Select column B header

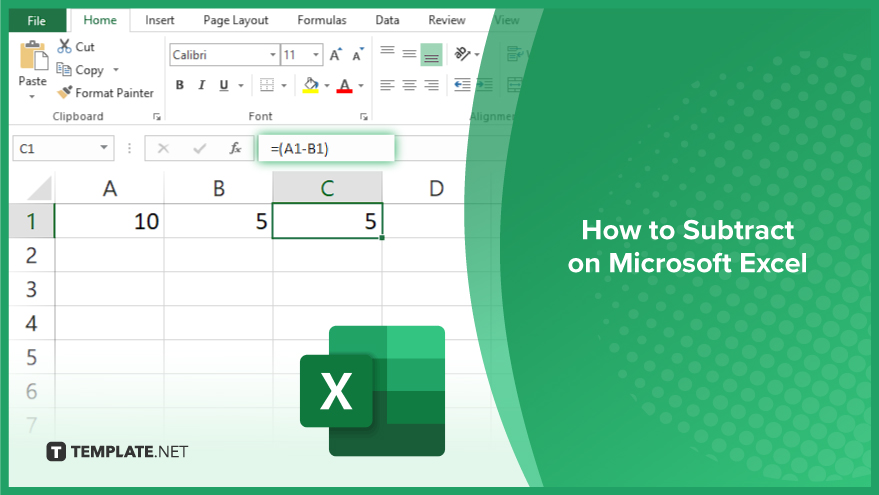(x=219, y=188)
